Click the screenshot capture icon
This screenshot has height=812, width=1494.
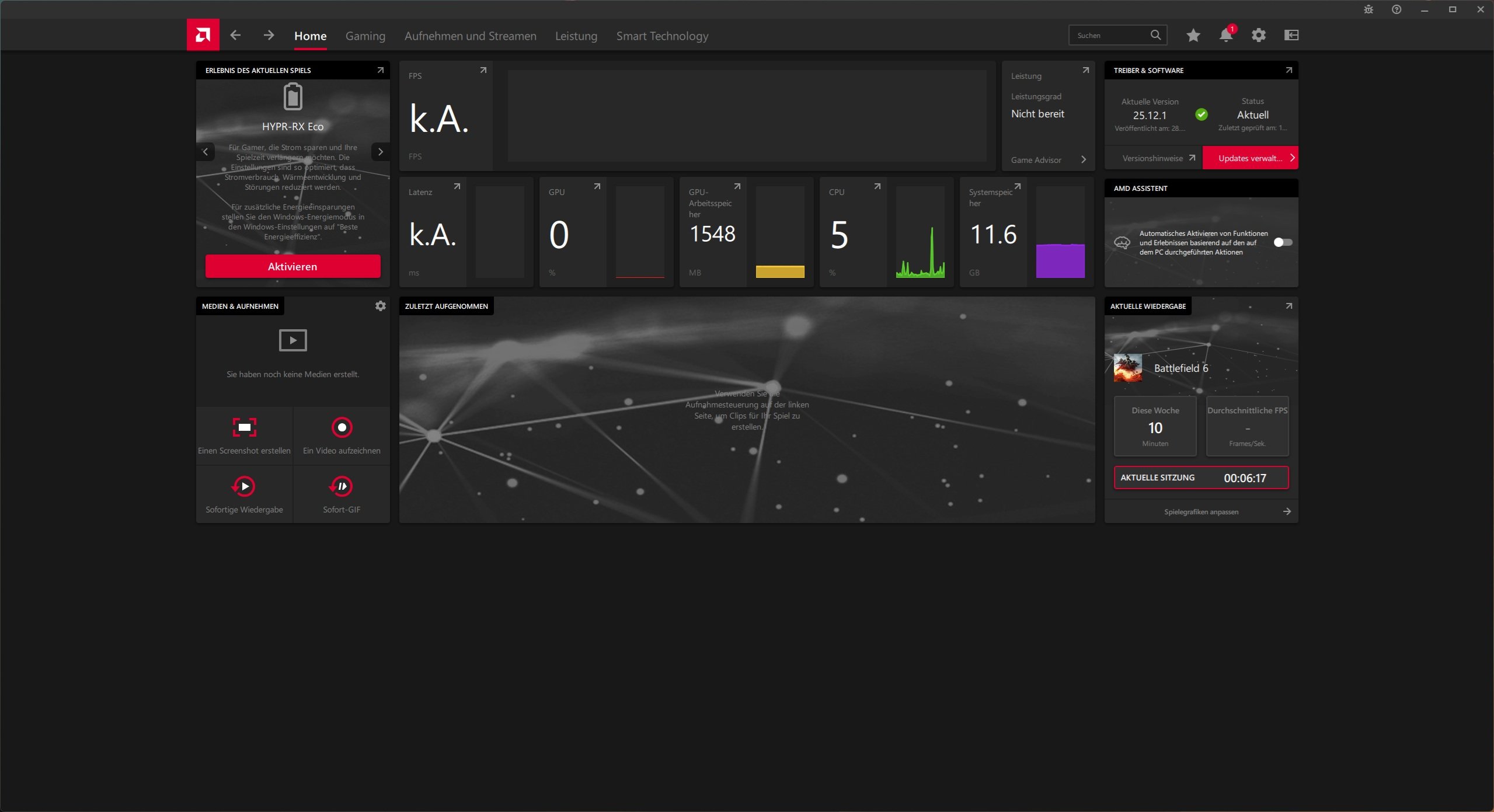coord(244,427)
